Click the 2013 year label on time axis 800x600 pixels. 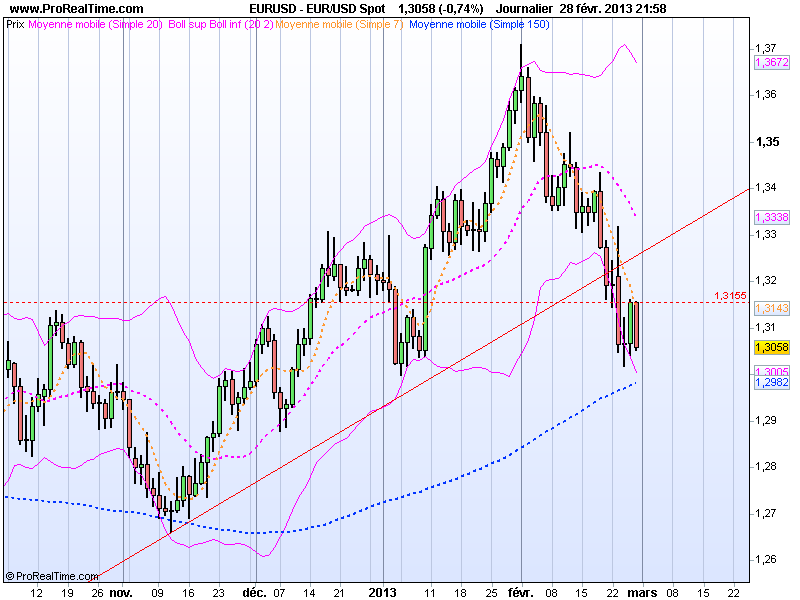383,592
